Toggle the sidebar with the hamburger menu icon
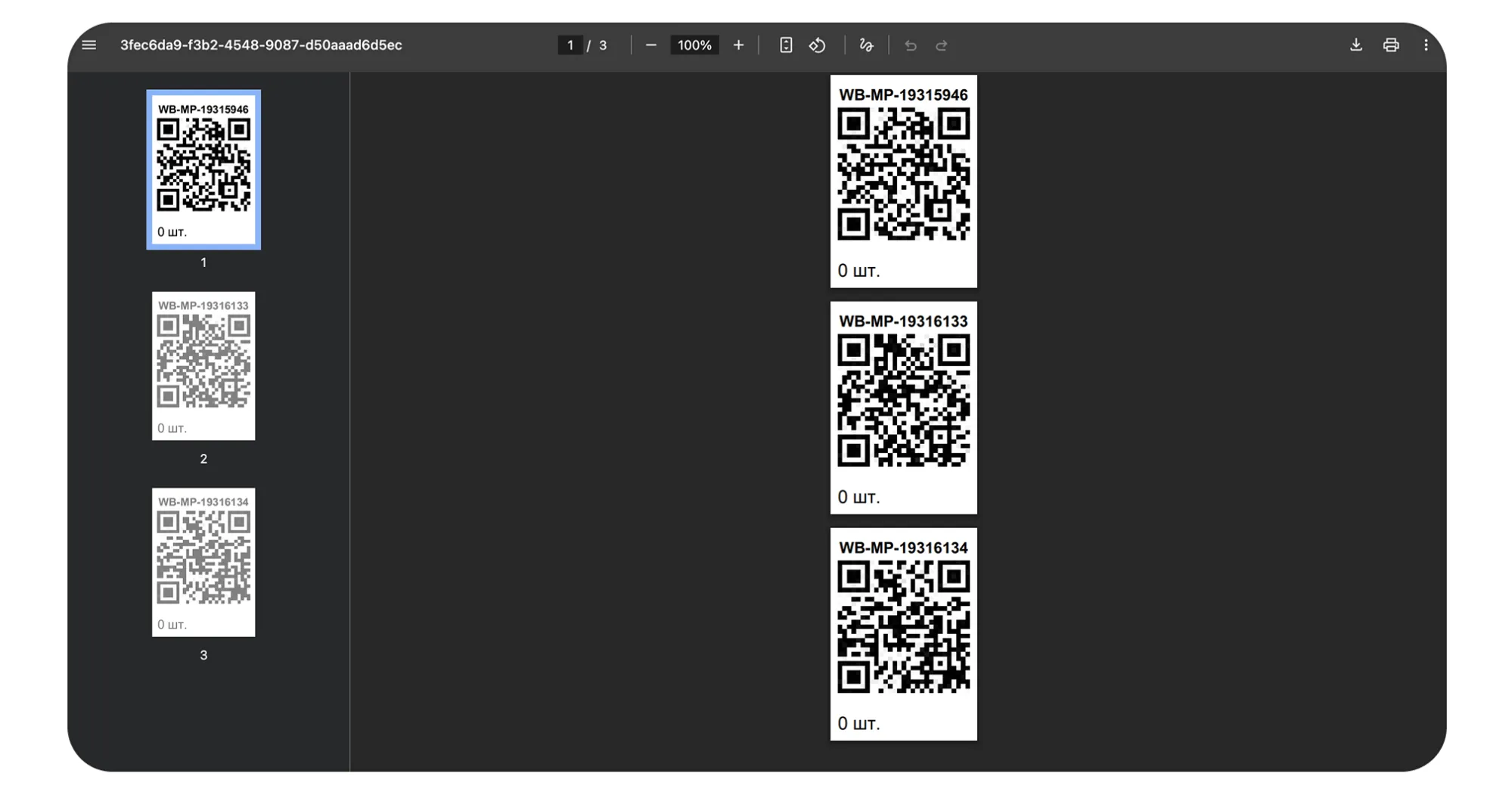The image size is (1512, 795). pyautogui.click(x=89, y=45)
